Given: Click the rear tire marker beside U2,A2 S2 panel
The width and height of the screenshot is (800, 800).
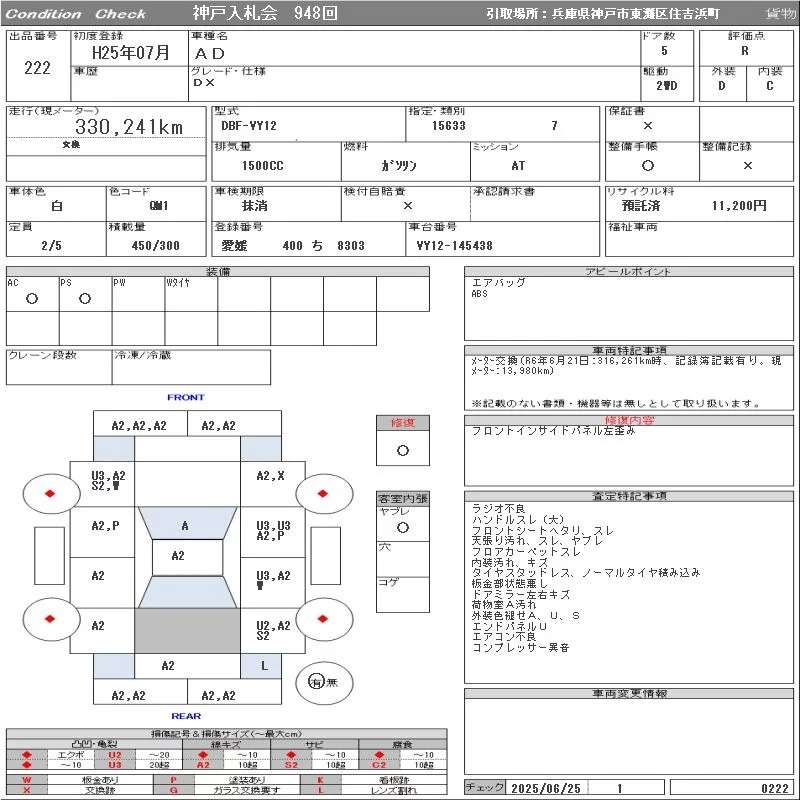Looking at the screenshot, I should (323, 619).
